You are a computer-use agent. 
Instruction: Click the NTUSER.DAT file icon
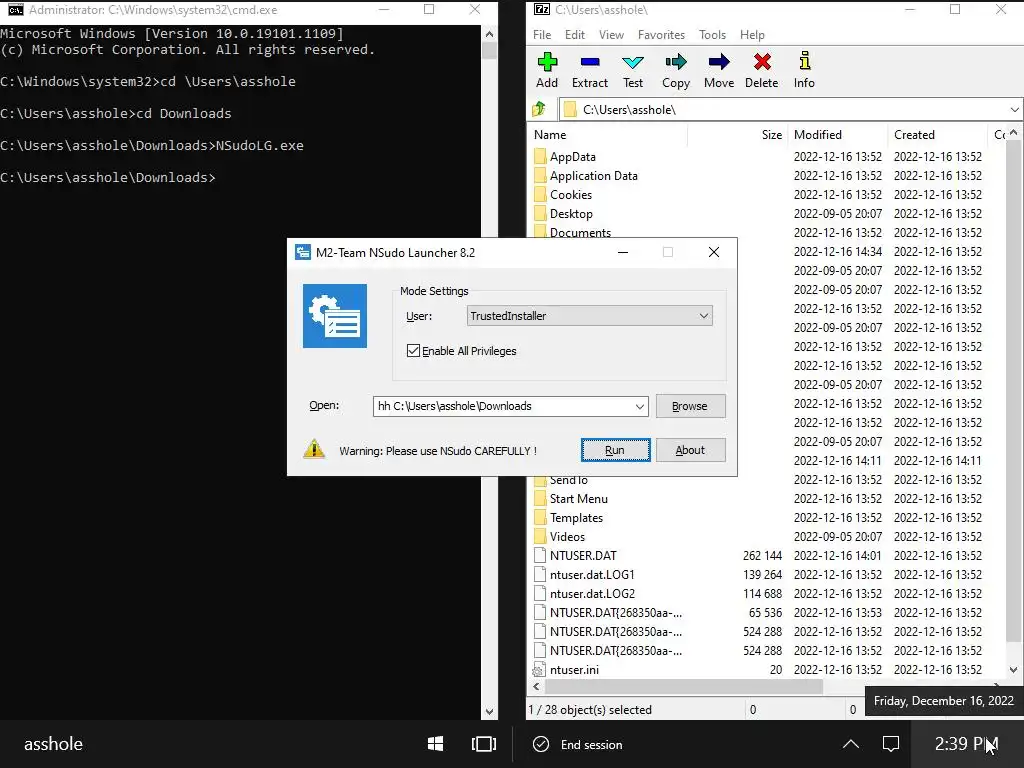coord(539,556)
